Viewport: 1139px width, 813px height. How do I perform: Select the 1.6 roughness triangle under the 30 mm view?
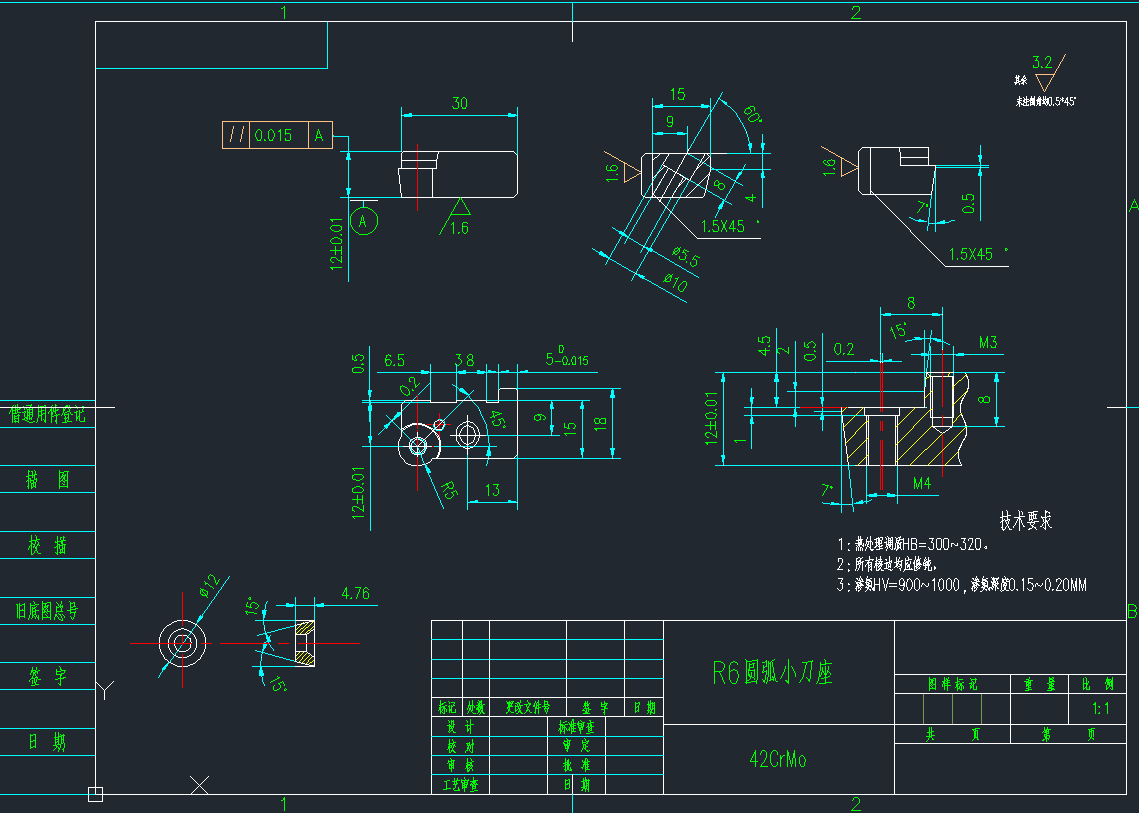pyautogui.click(x=460, y=208)
